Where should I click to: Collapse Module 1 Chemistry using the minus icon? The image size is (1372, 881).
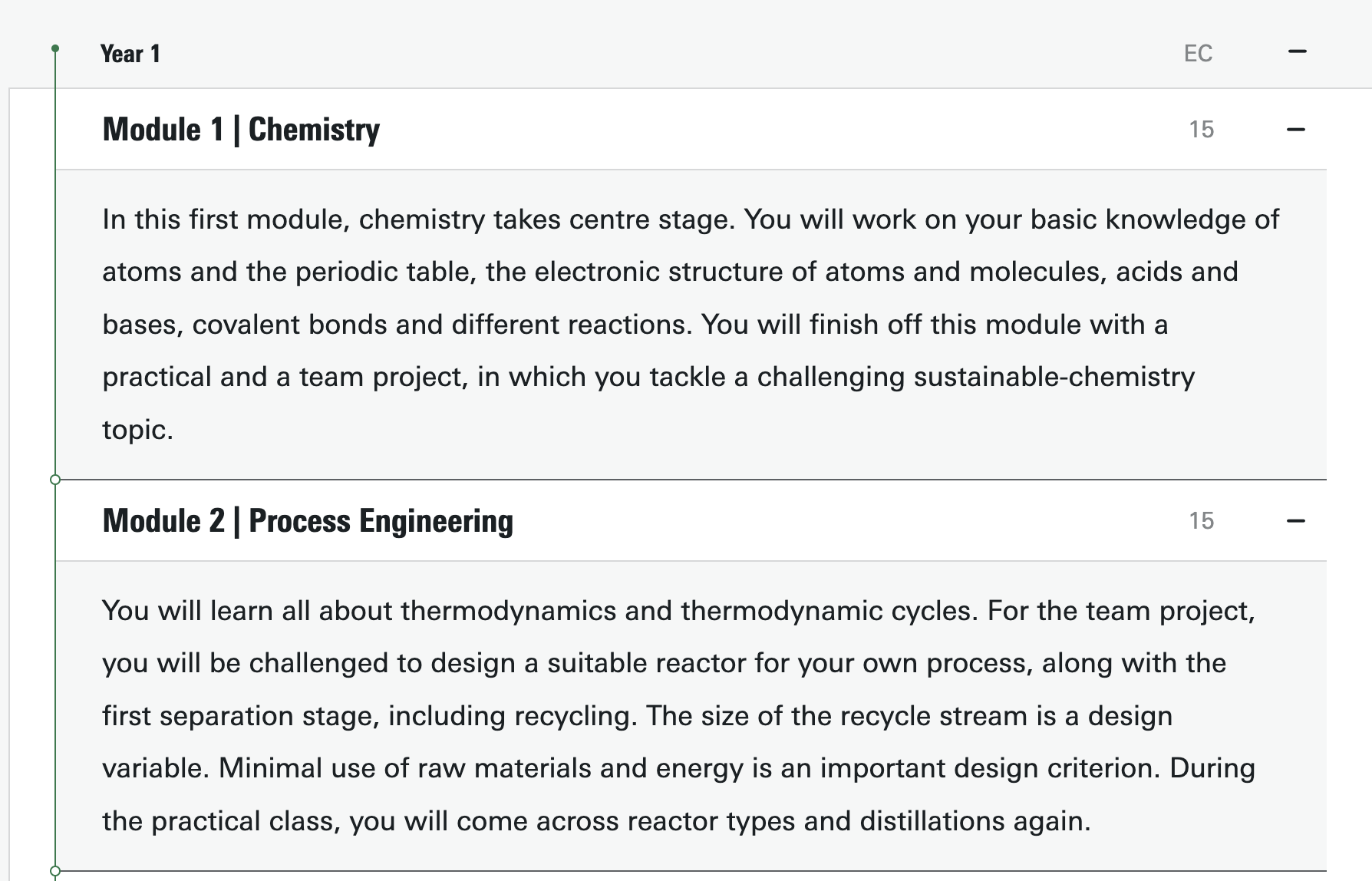click(x=1296, y=130)
